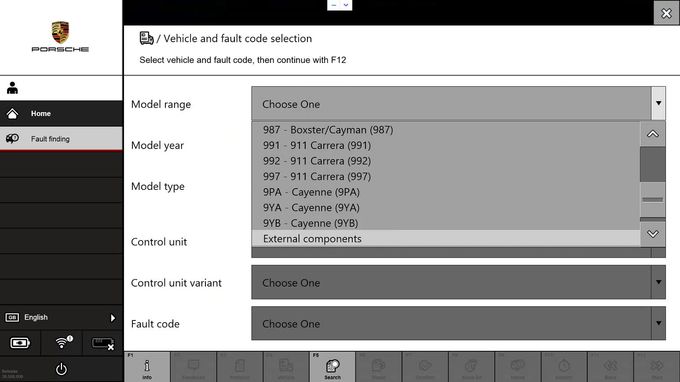Click the user profile icon
This screenshot has width=680, height=382.
point(12,88)
